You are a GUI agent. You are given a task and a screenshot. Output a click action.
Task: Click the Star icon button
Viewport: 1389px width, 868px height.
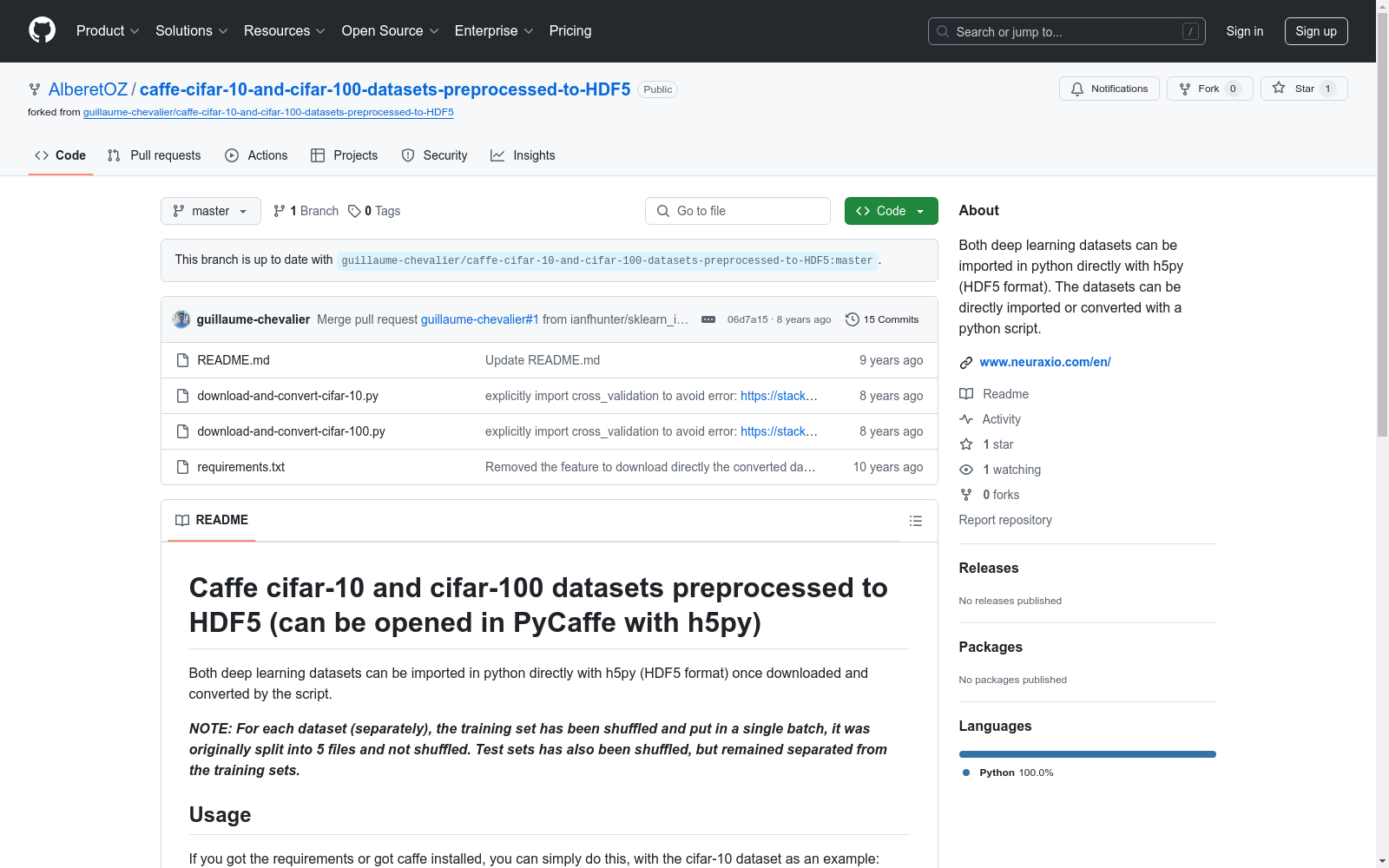coord(1279,88)
